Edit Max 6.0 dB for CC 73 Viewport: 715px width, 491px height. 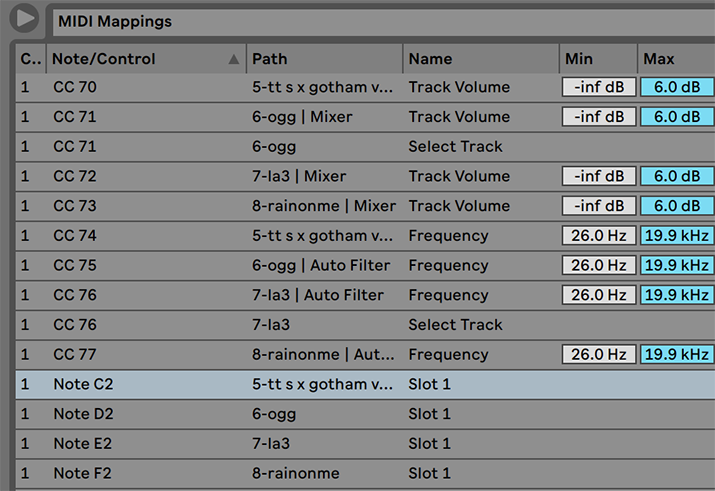click(x=677, y=206)
